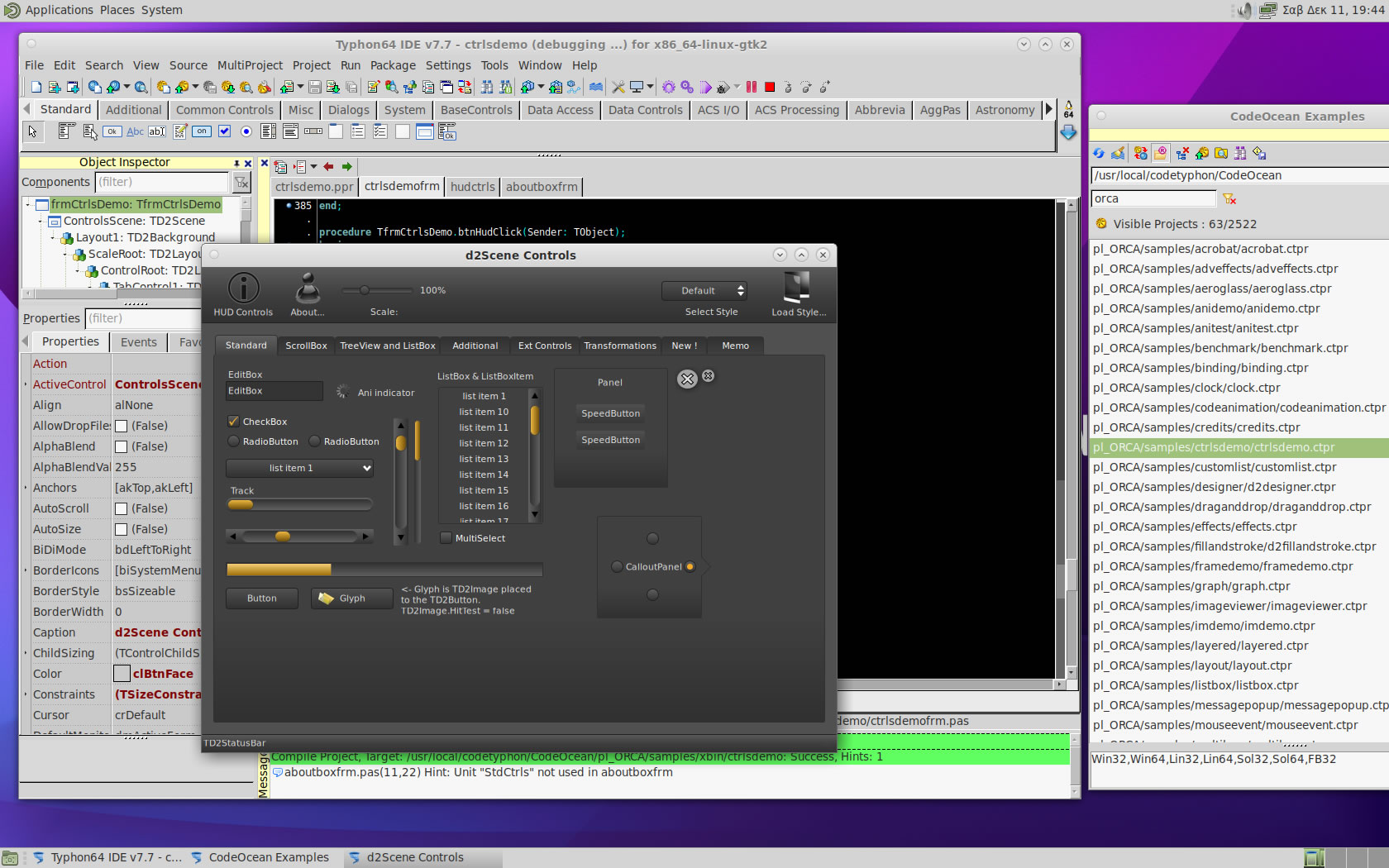Image resolution: width=1389 pixels, height=868 pixels.
Task: Select the TToggleBox 'on' palette component
Action: click(202, 131)
